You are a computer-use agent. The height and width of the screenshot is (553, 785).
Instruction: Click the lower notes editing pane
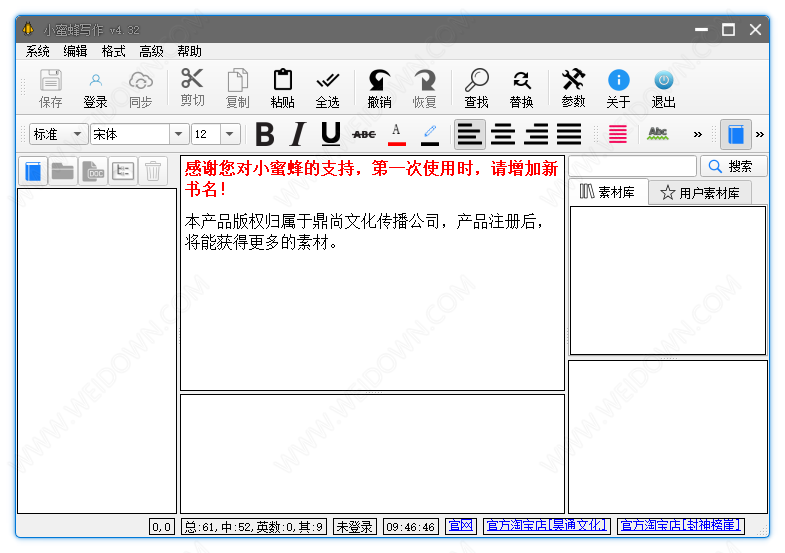coord(372,453)
